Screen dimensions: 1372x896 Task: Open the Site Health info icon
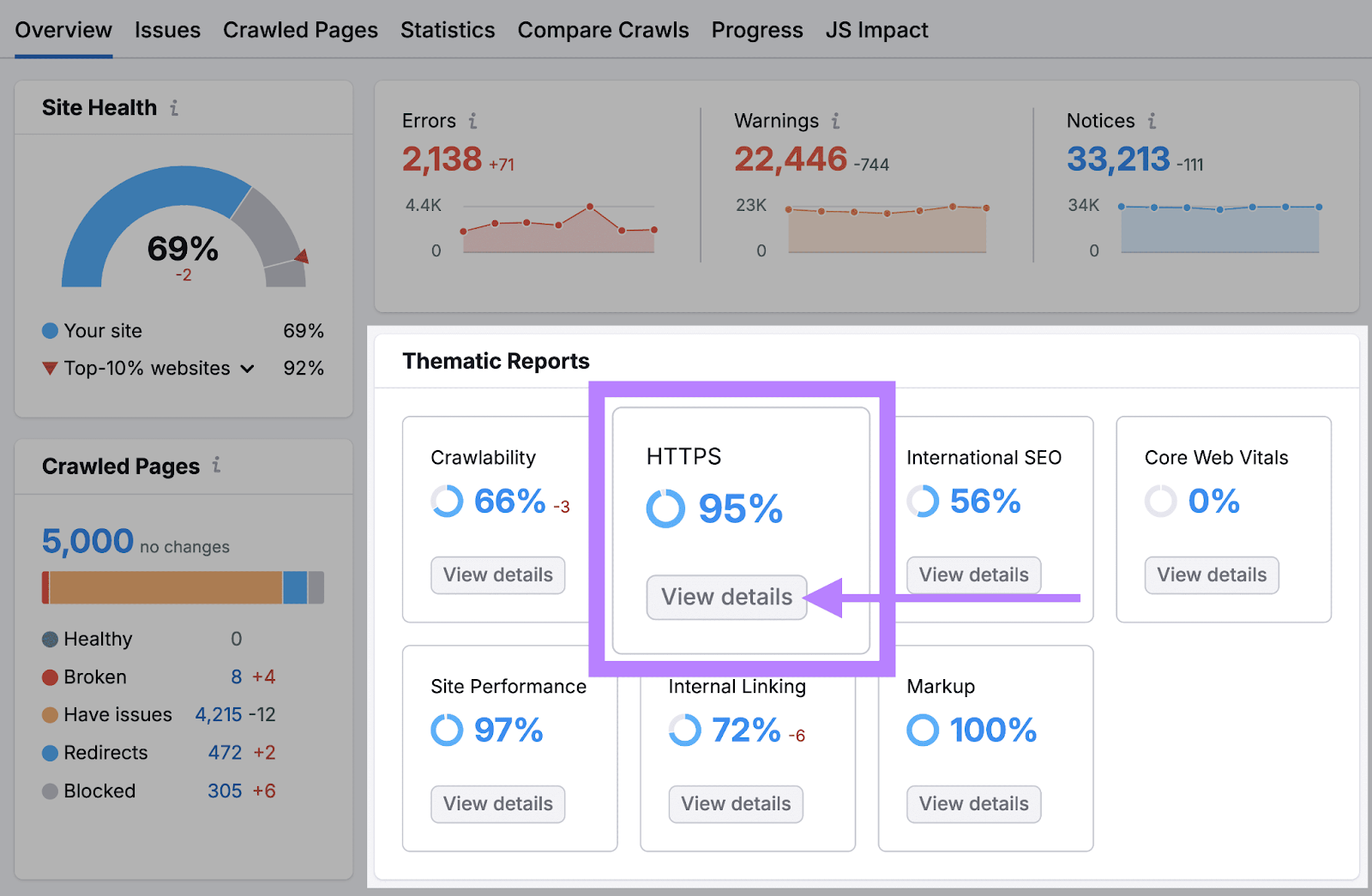(x=174, y=108)
